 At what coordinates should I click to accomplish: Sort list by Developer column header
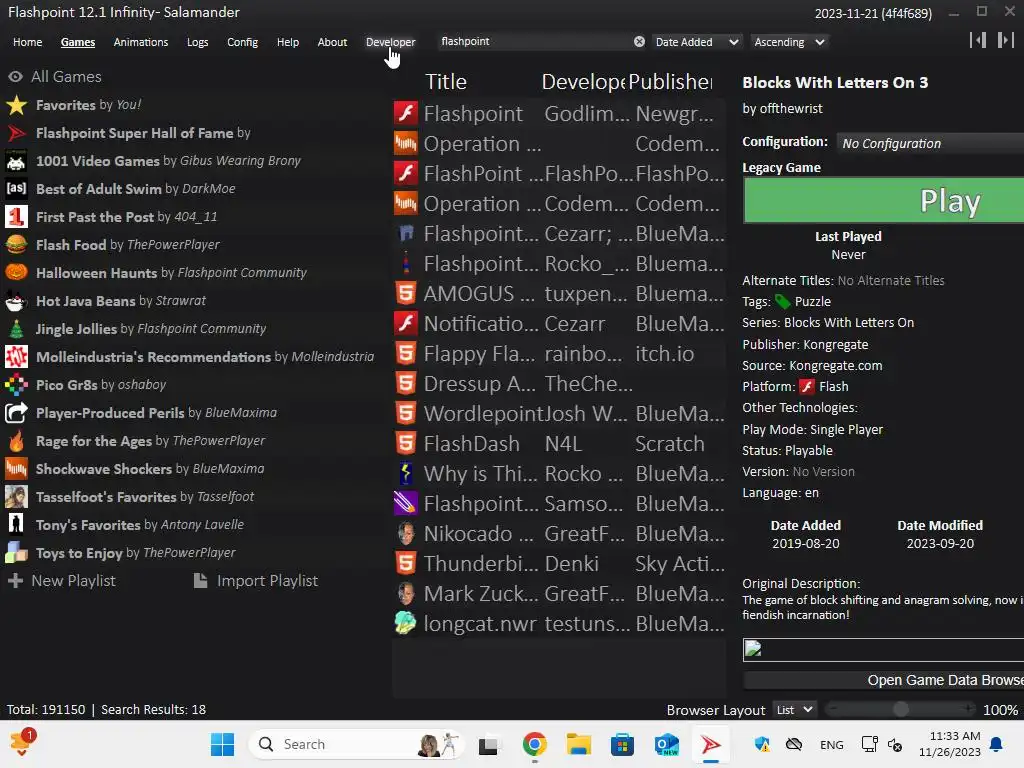click(x=583, y=82)
